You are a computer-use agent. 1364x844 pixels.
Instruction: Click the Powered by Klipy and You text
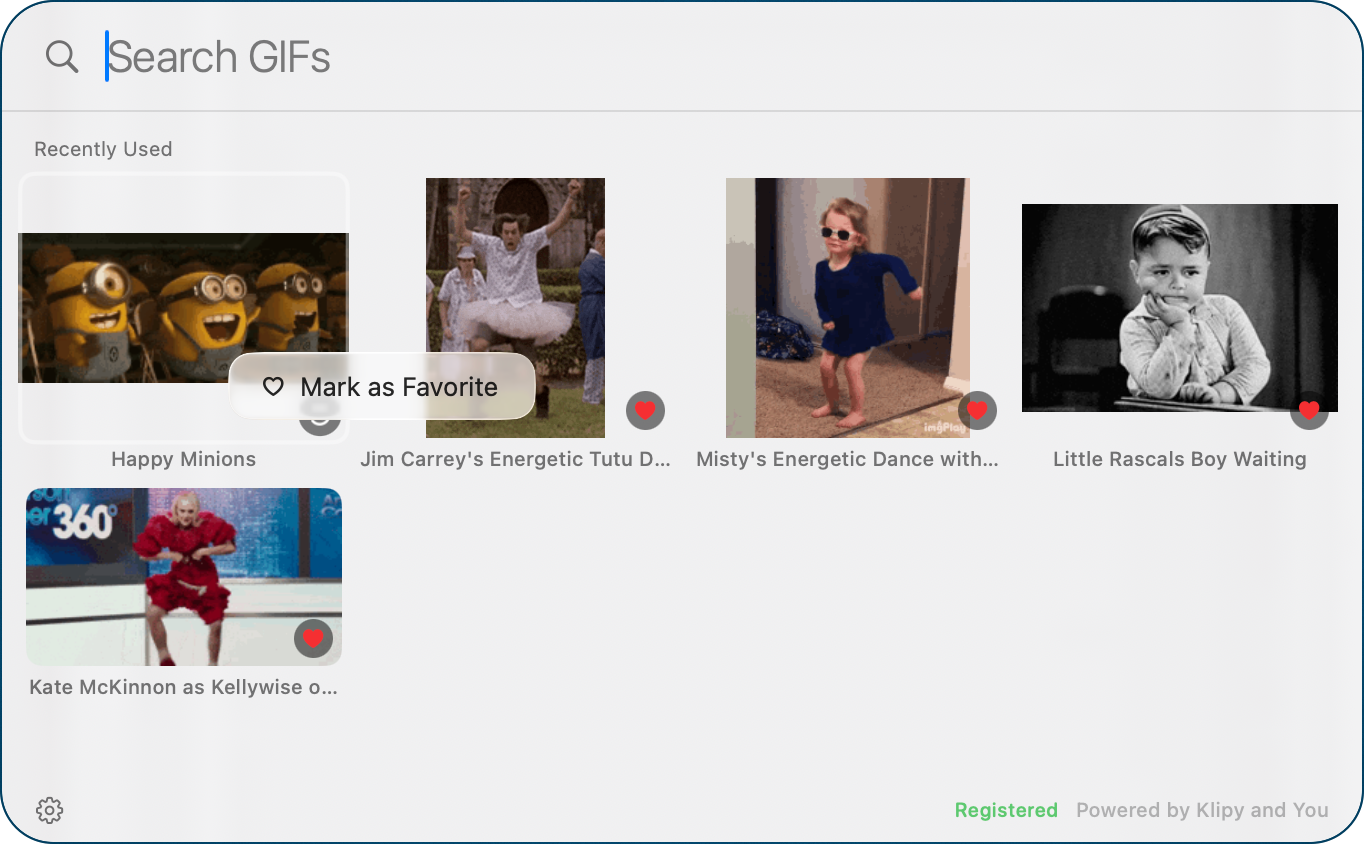pyautogui.click(x=1202, y=810)
